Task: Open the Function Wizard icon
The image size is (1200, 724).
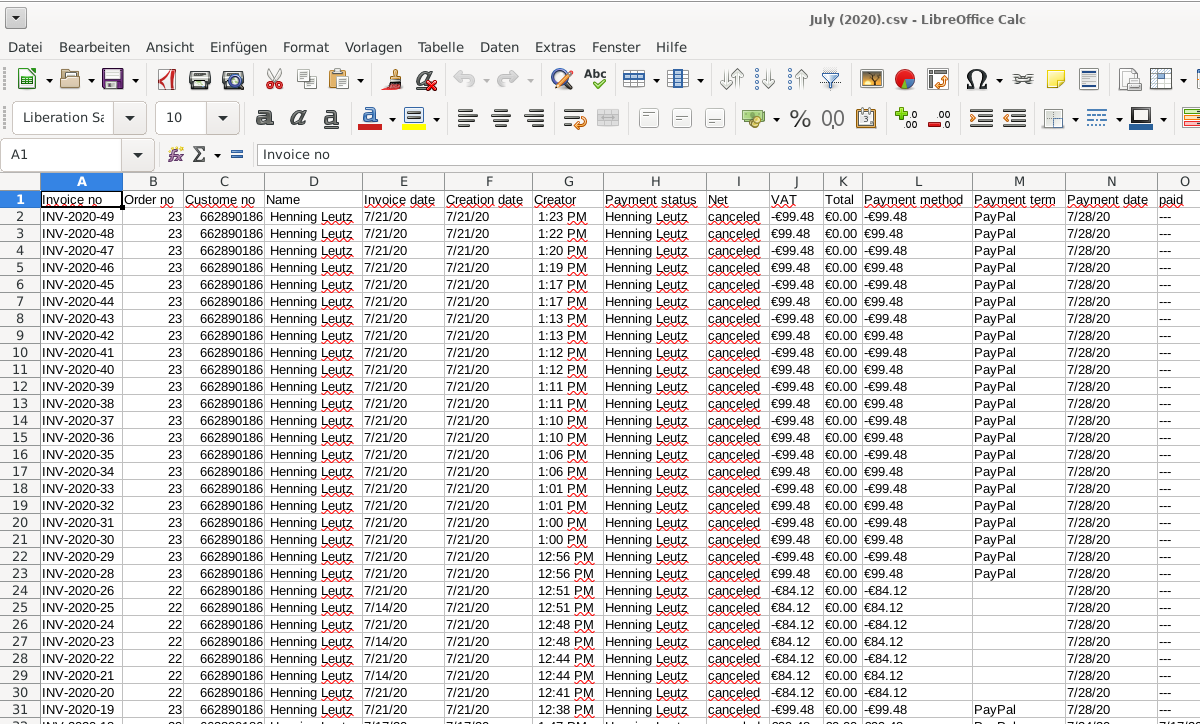Action: tap(176, 155)
